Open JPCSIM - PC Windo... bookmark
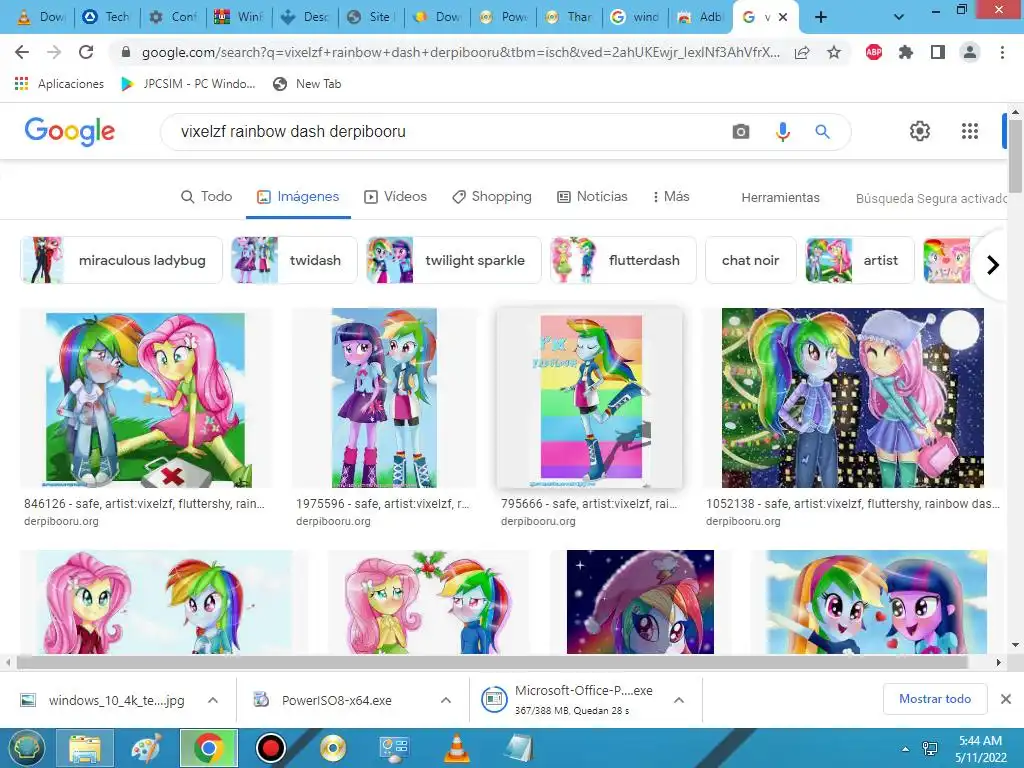 (188, 84)
